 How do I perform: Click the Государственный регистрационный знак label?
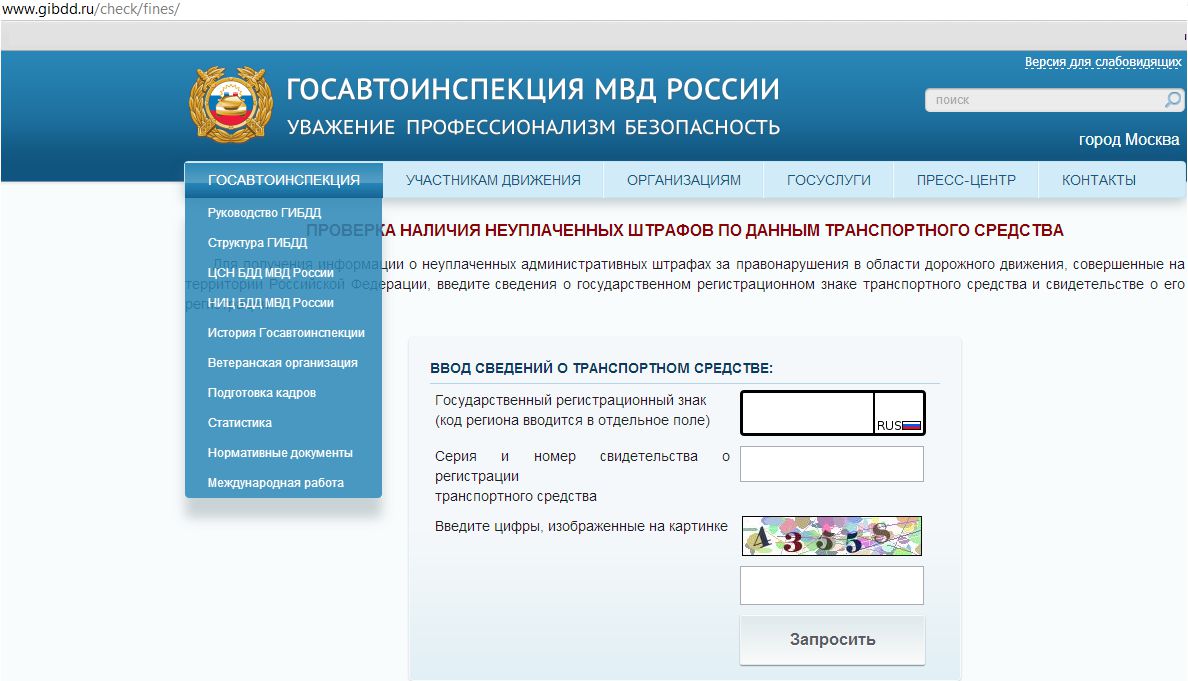coord(571,400)
